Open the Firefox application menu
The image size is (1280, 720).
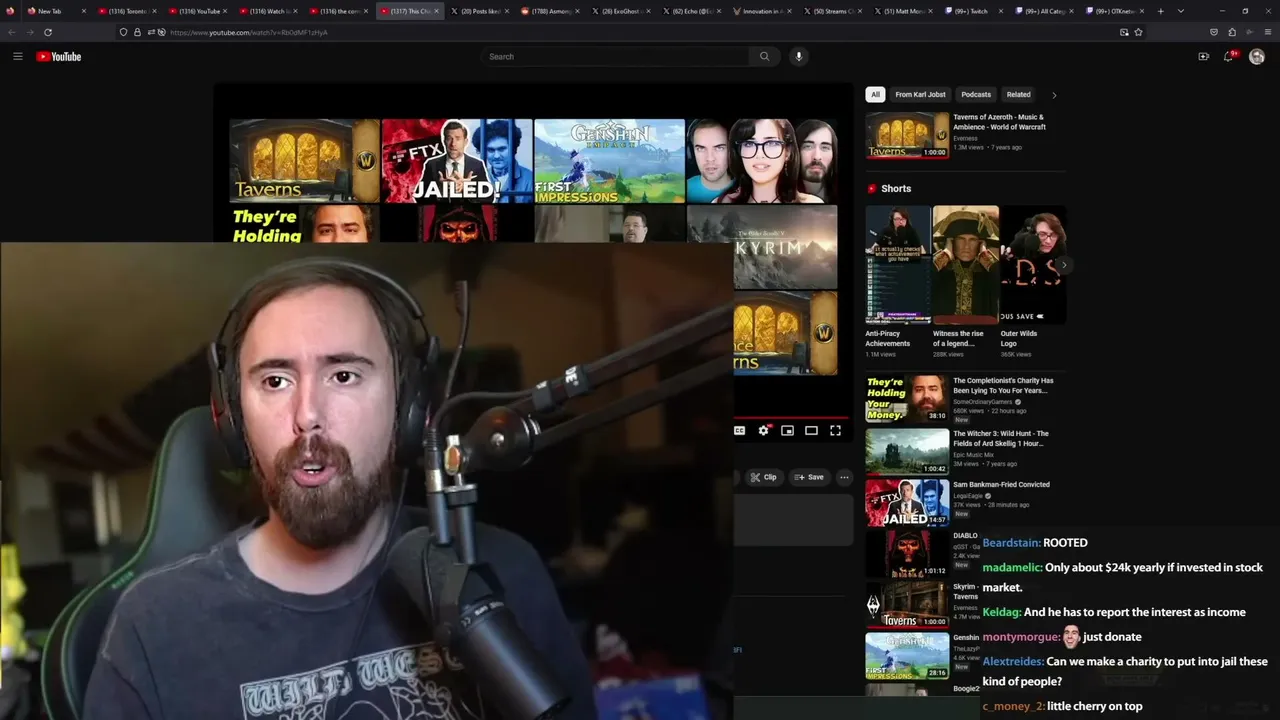[x=1267, y=32]
